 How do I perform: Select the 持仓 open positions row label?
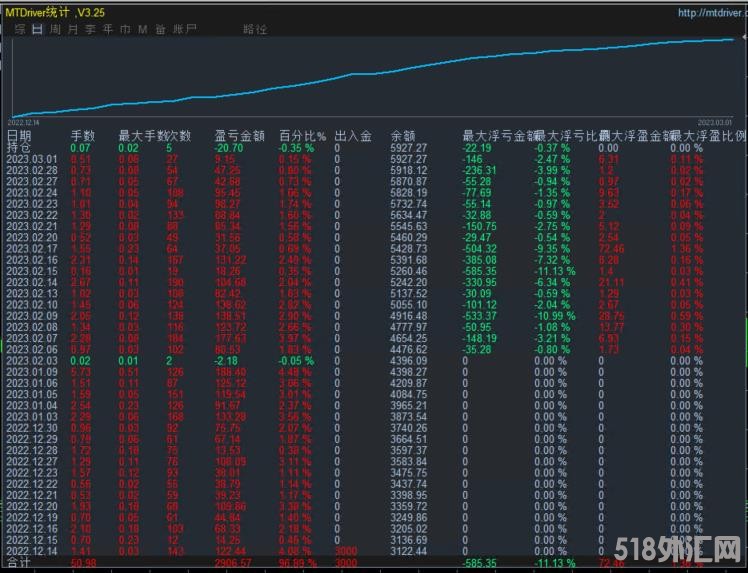[x=19, y=148]
